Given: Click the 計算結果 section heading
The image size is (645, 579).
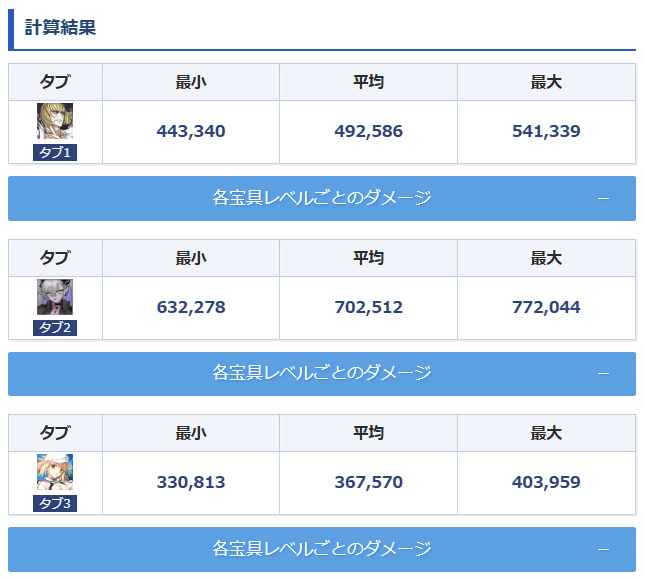Looking at the screenshot, I should [x=60, y=28].
